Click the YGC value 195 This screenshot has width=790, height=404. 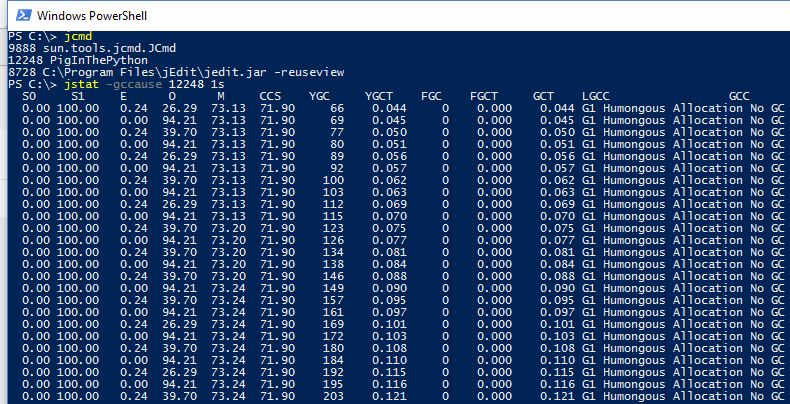coord(334,384)
